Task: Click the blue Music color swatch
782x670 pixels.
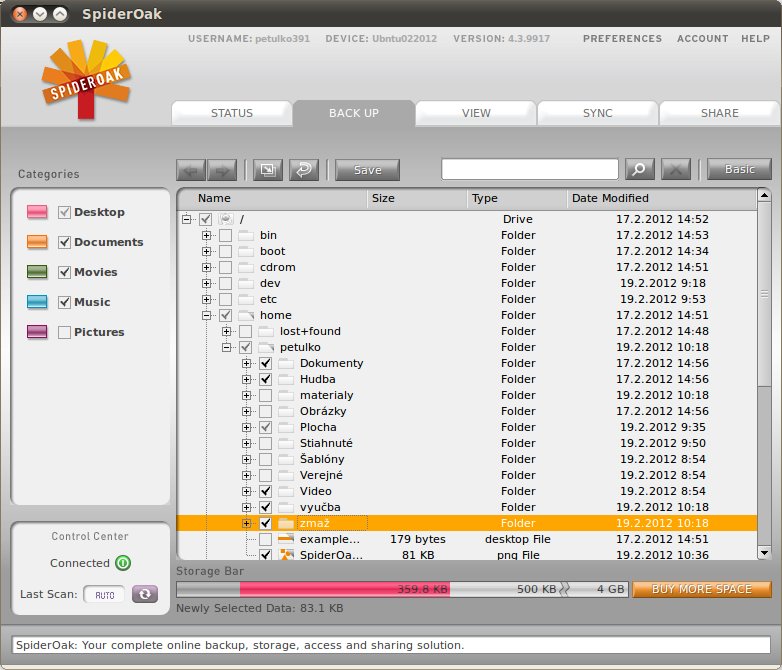Action: [x=37, y=302]
